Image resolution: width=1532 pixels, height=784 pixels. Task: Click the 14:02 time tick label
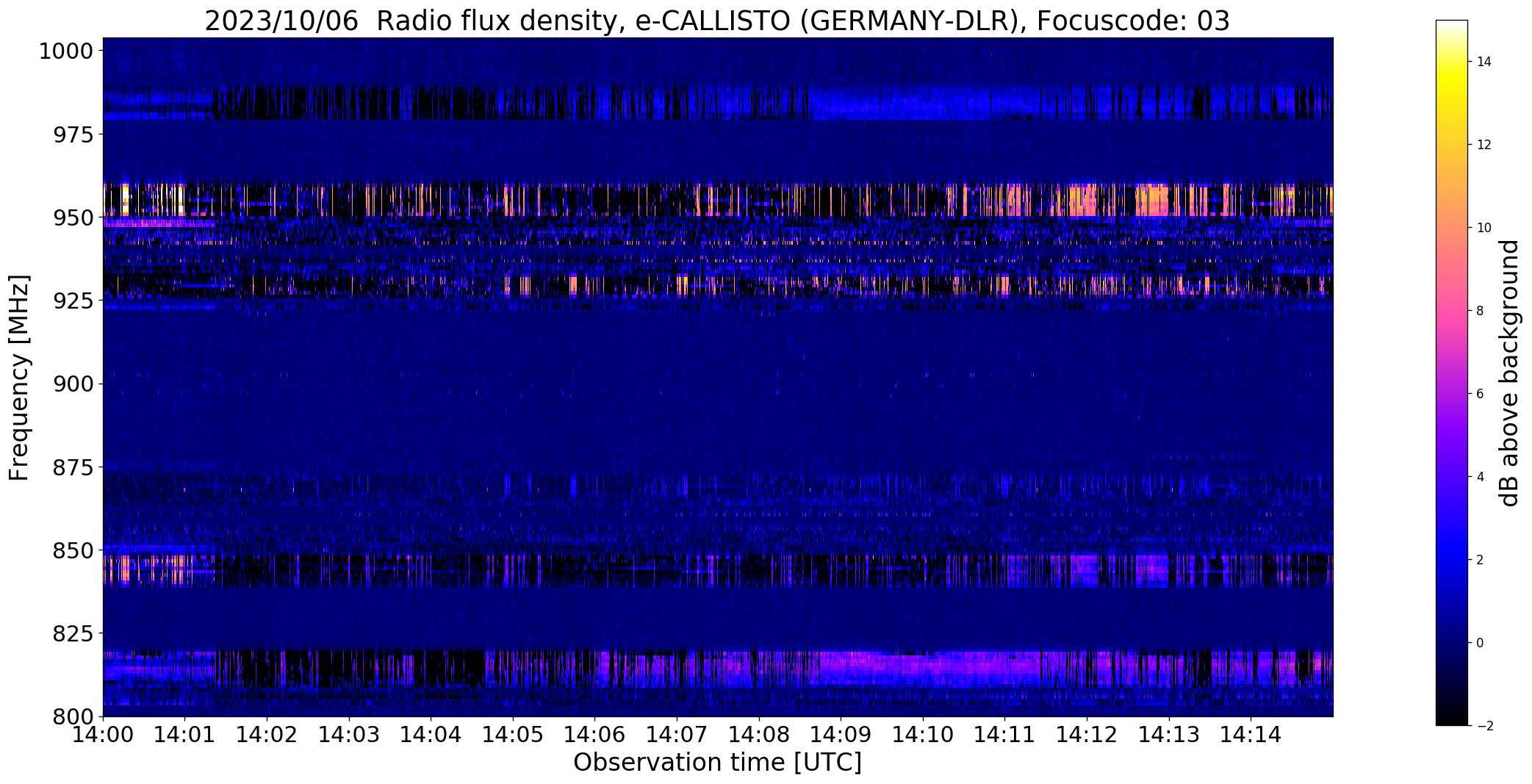(x=267, y=734)
